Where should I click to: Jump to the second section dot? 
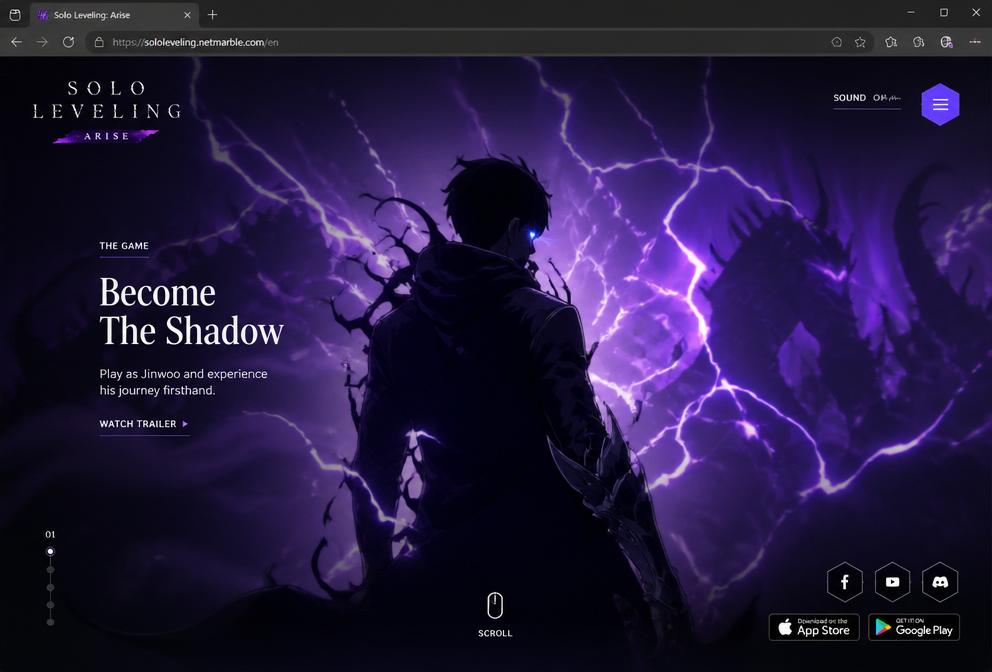[51, 569]
